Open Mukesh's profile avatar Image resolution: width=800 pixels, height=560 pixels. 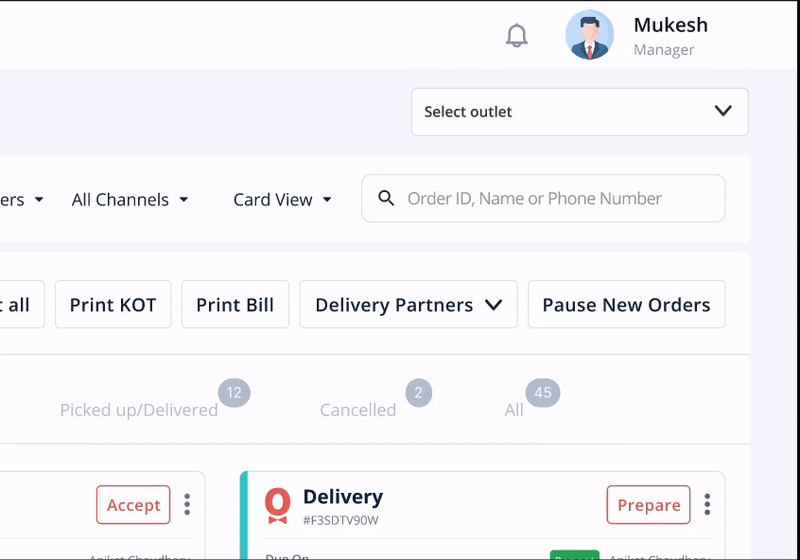pos(589,35)
